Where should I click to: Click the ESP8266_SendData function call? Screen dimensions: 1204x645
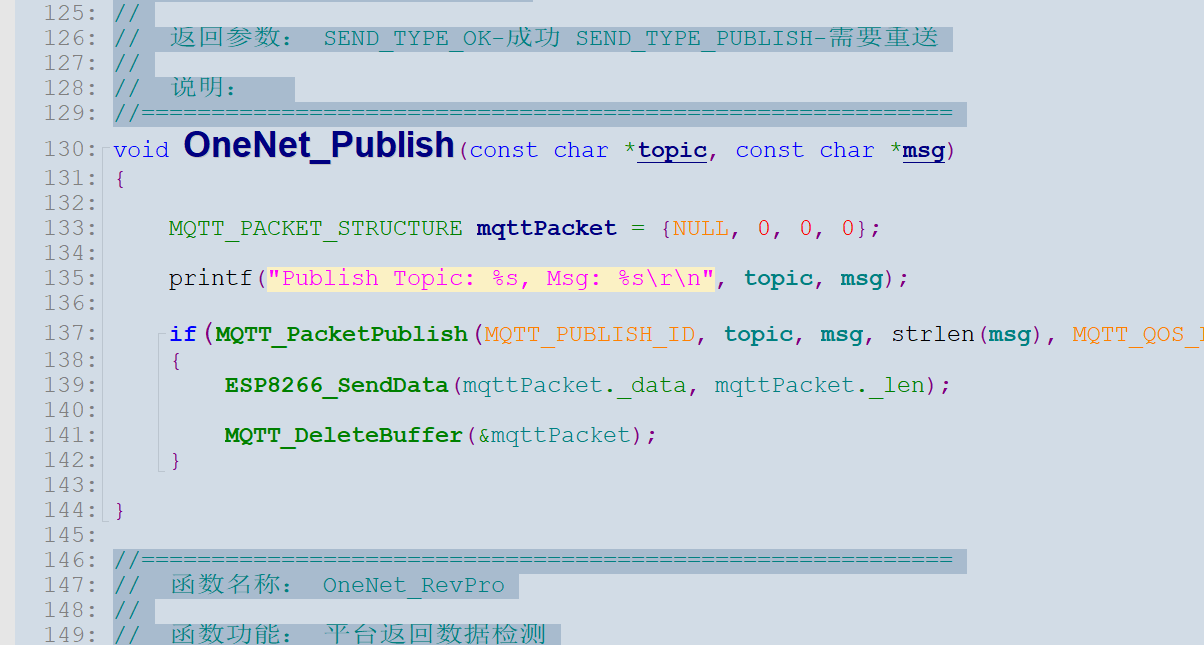338,384
